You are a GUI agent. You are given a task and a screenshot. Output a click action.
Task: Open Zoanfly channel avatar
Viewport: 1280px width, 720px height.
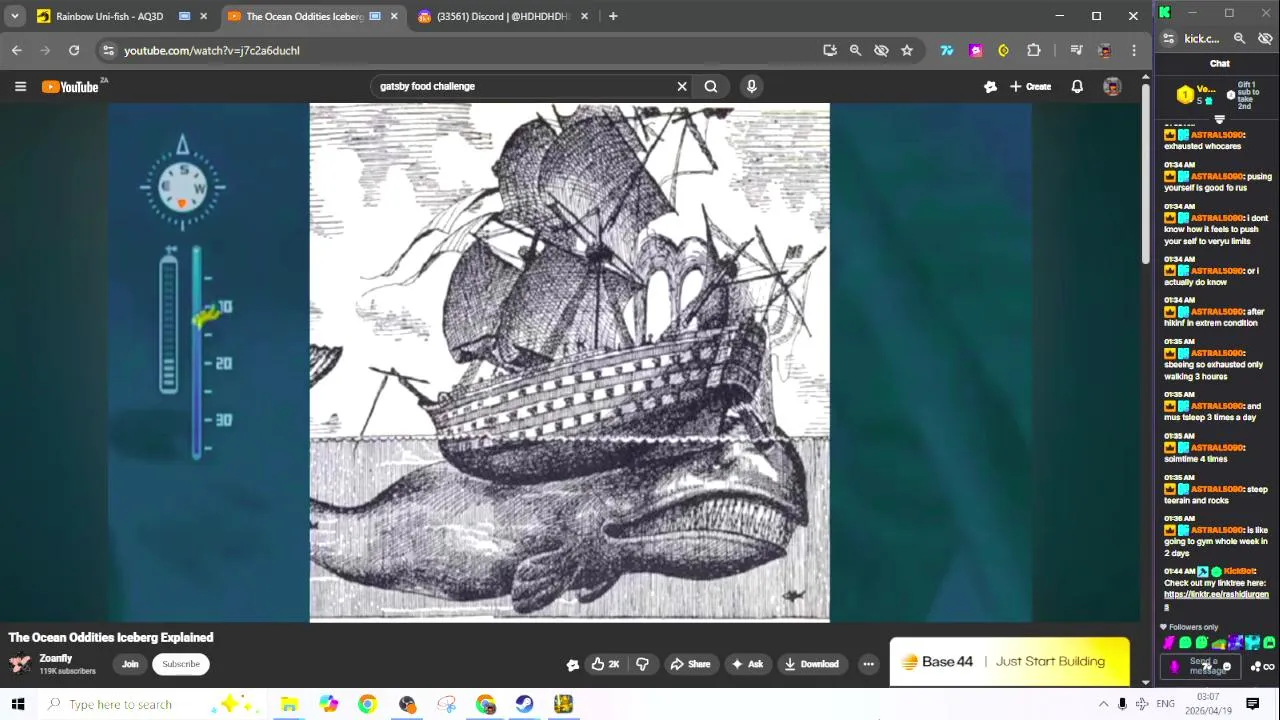pyautogui.click(x=19, y=664)
